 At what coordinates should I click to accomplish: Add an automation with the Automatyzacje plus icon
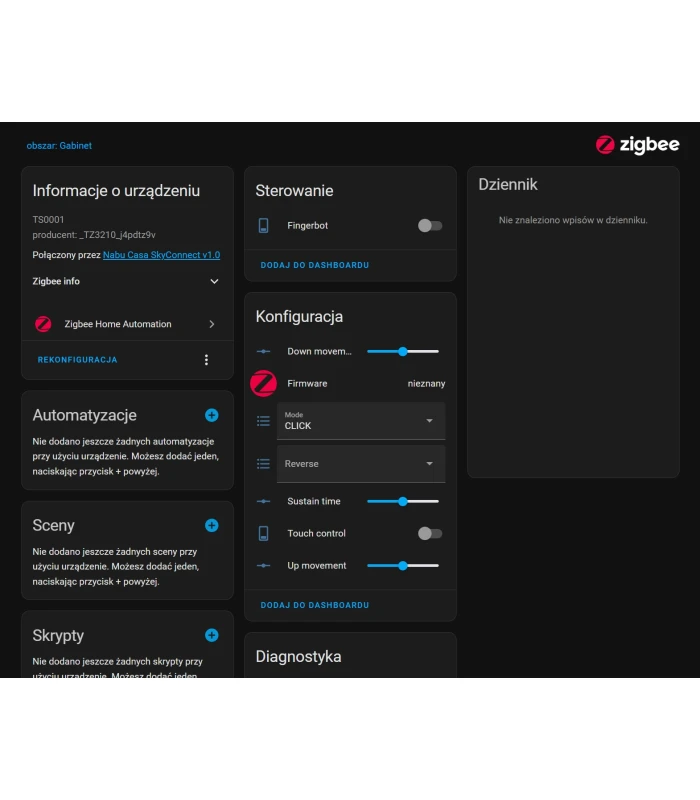212,415
